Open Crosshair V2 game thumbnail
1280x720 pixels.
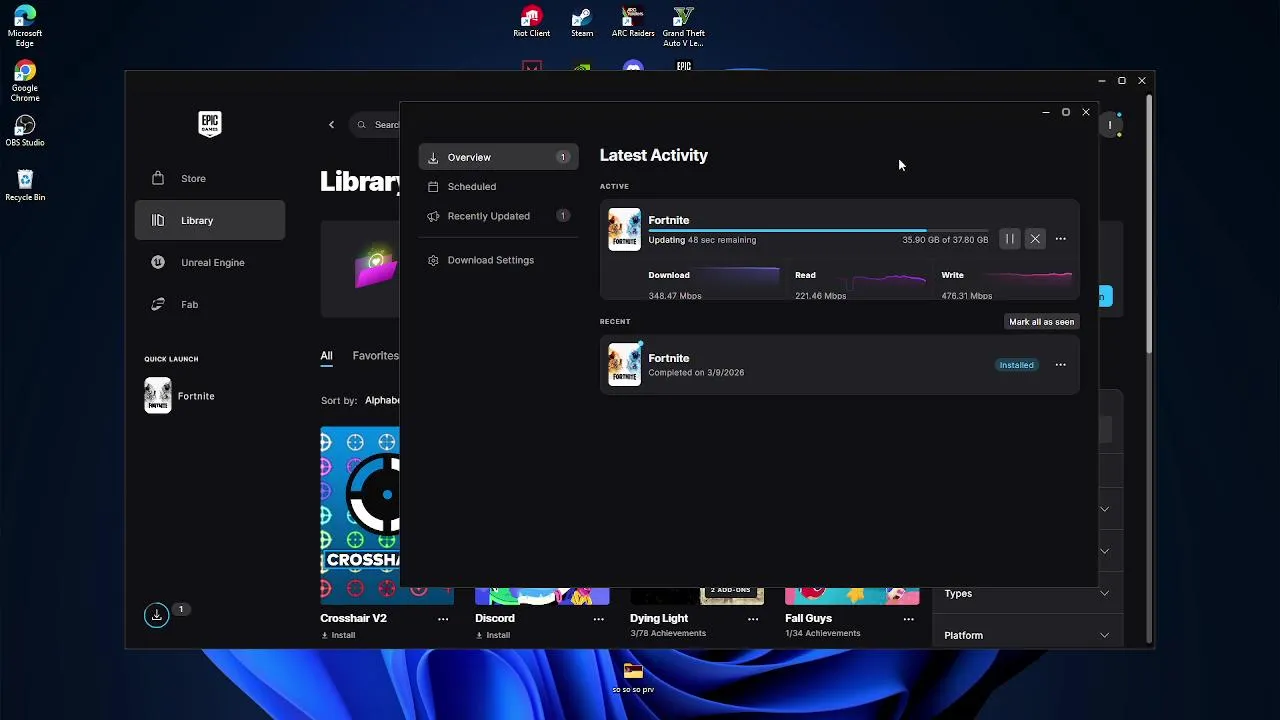(x=360, y=516)
